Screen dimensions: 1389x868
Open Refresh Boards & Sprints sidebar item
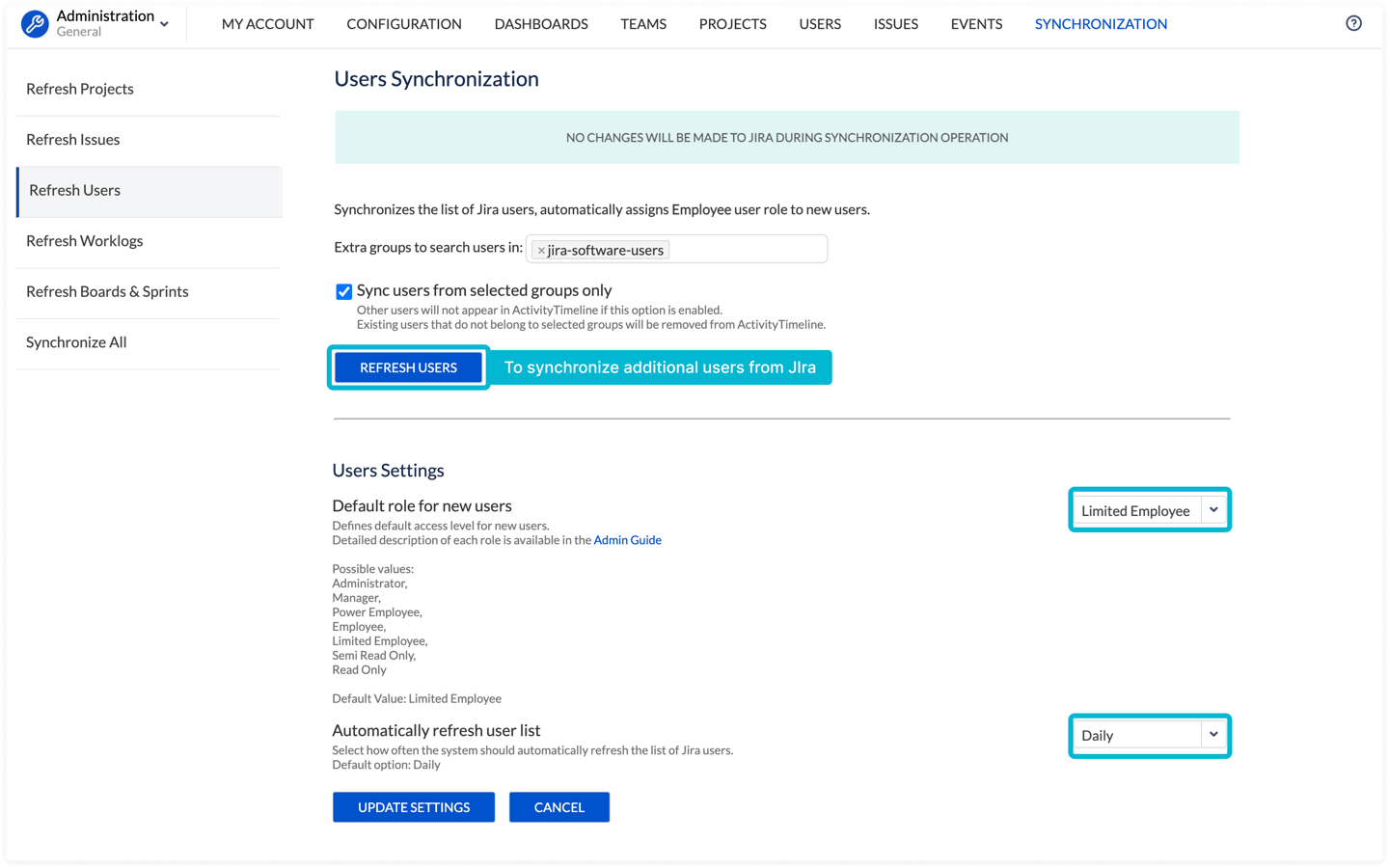point(107,291)
